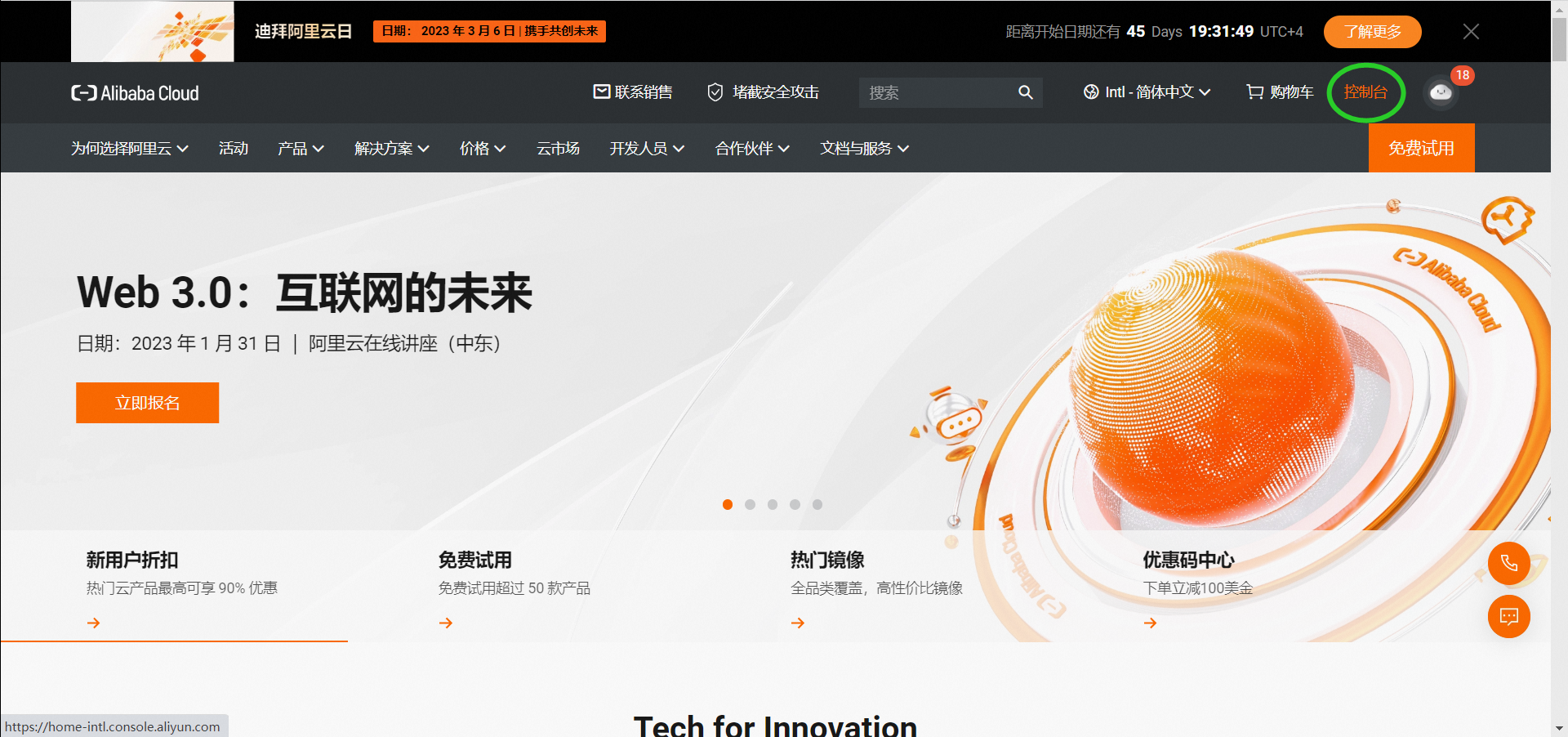Click the red notification badge showing 18
This screenshot has height=737, width=1568.
(1463, 75)
